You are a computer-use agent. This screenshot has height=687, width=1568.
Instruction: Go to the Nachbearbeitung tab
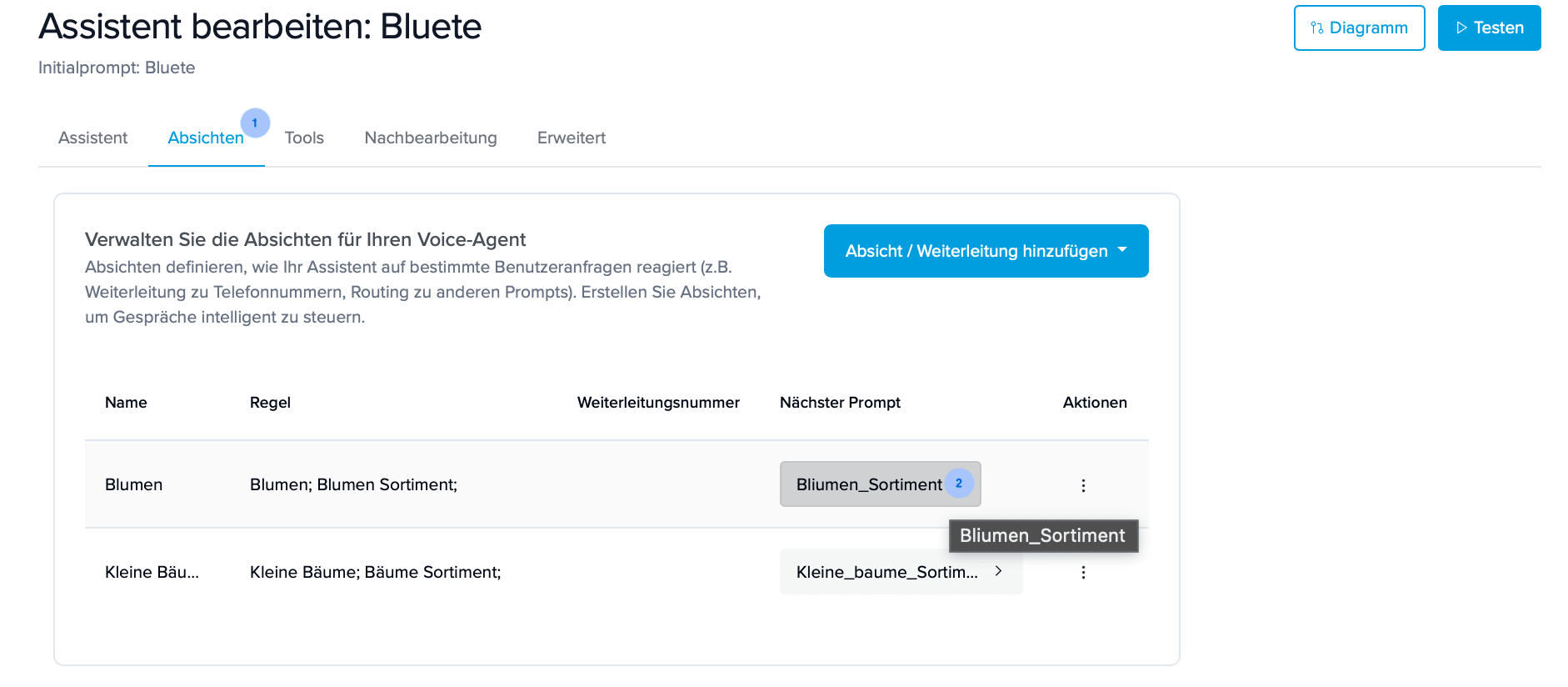pos(431,138)
